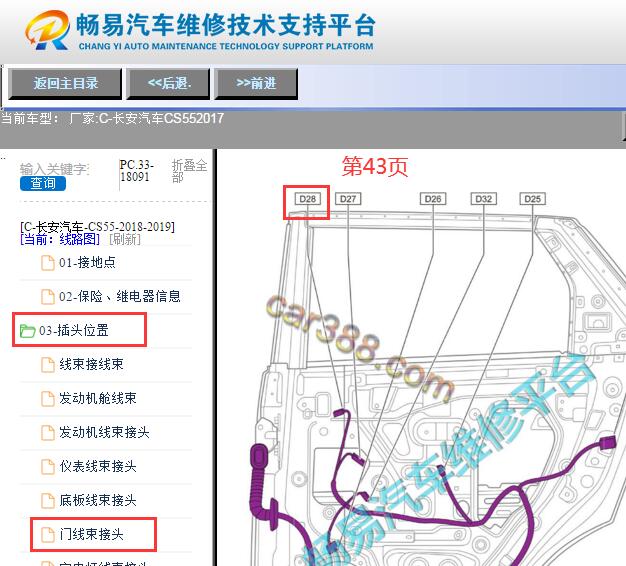Click the document icon beside 底板线束接头
Screen dimensions: 626x566
[48, 501]
